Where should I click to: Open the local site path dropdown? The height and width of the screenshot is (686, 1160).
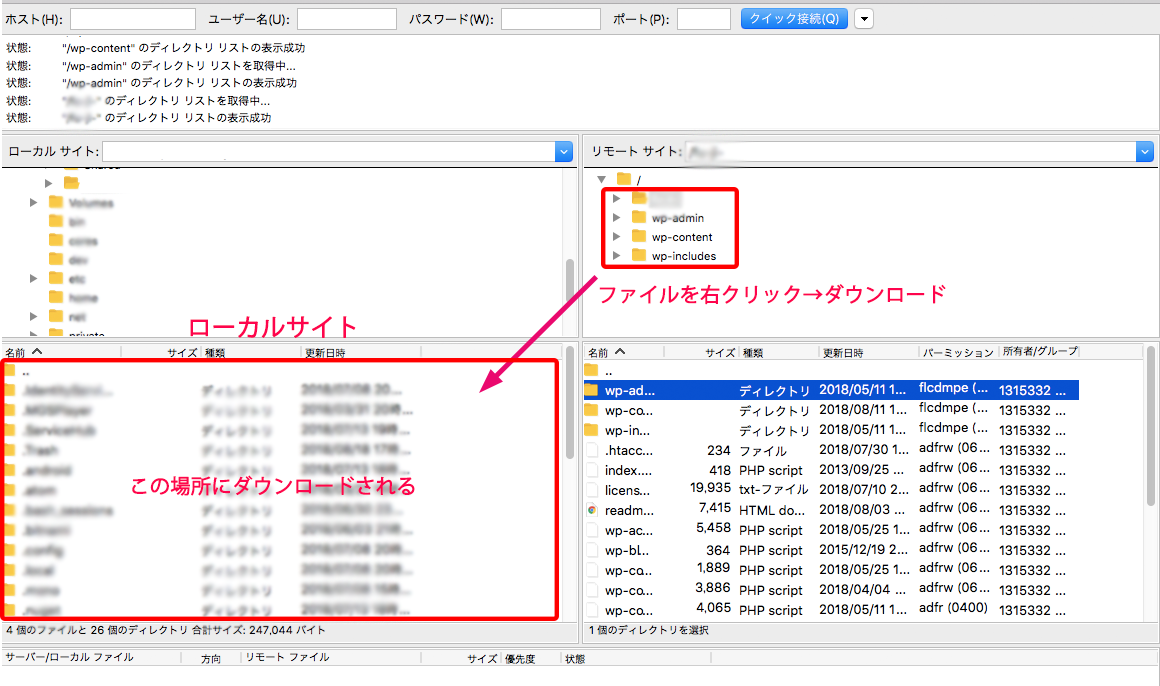click(x=563, y=151)
